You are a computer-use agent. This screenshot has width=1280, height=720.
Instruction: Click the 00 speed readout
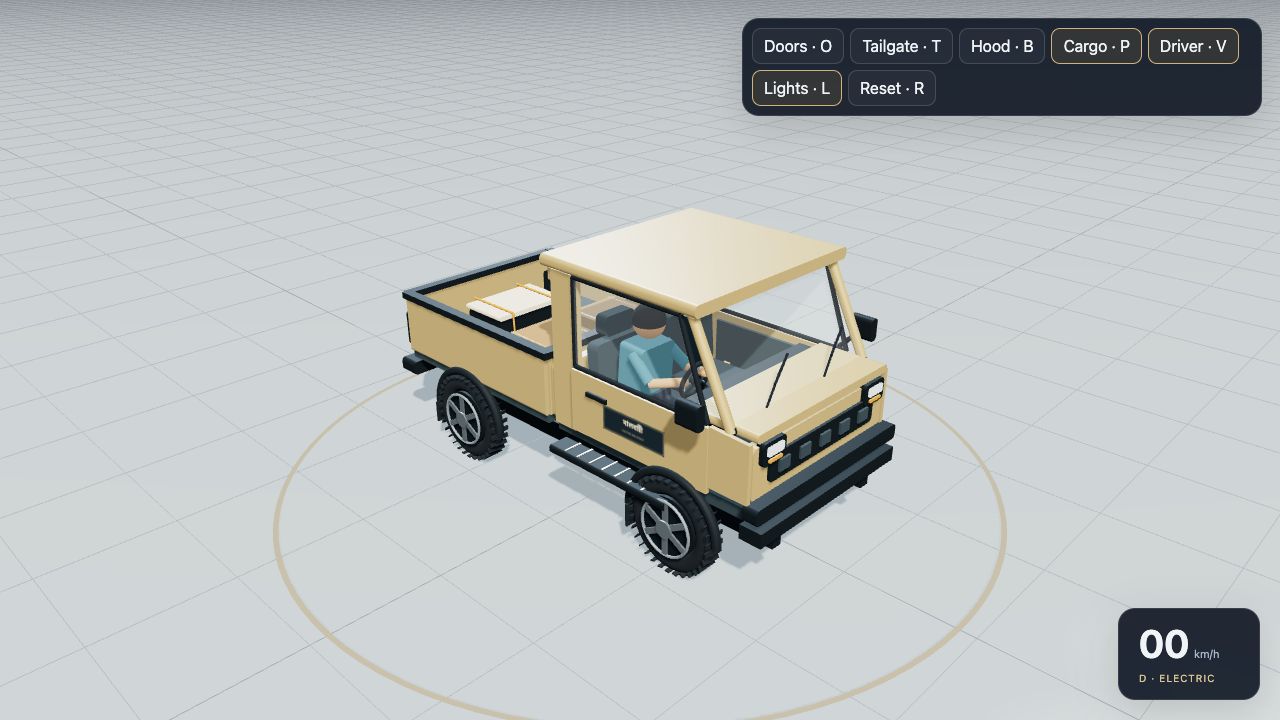[x=1163, y=645]
